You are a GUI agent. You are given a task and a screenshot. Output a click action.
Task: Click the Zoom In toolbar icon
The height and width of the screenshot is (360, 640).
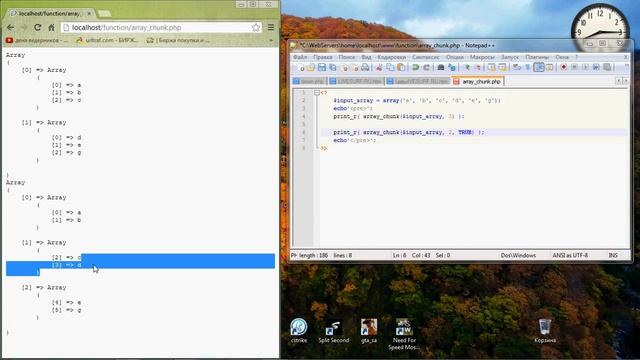[467, 67]
